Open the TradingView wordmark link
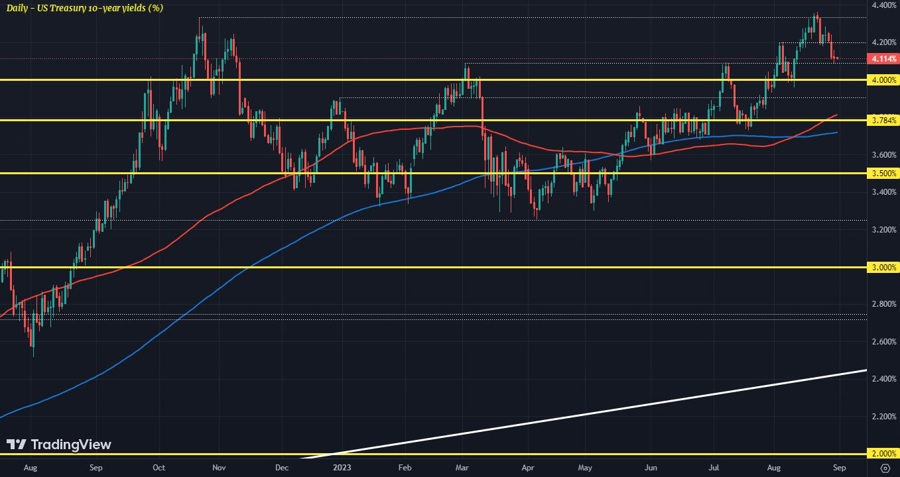Viewport: 900px width, 477px height. click(70, 445)
